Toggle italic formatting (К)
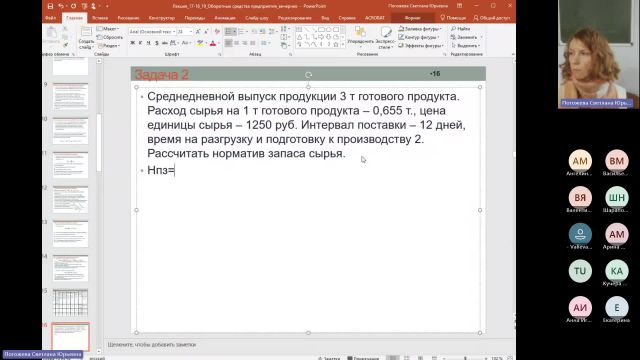Screen dimensions: 640x360 140,43
